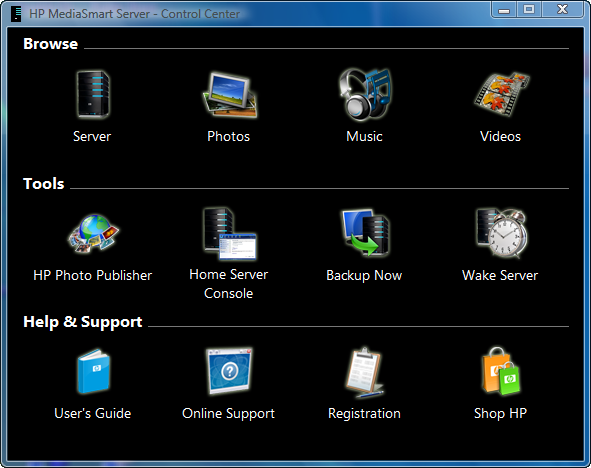
Task: Click the "Backup Now" text label
Action: (364, 275)
